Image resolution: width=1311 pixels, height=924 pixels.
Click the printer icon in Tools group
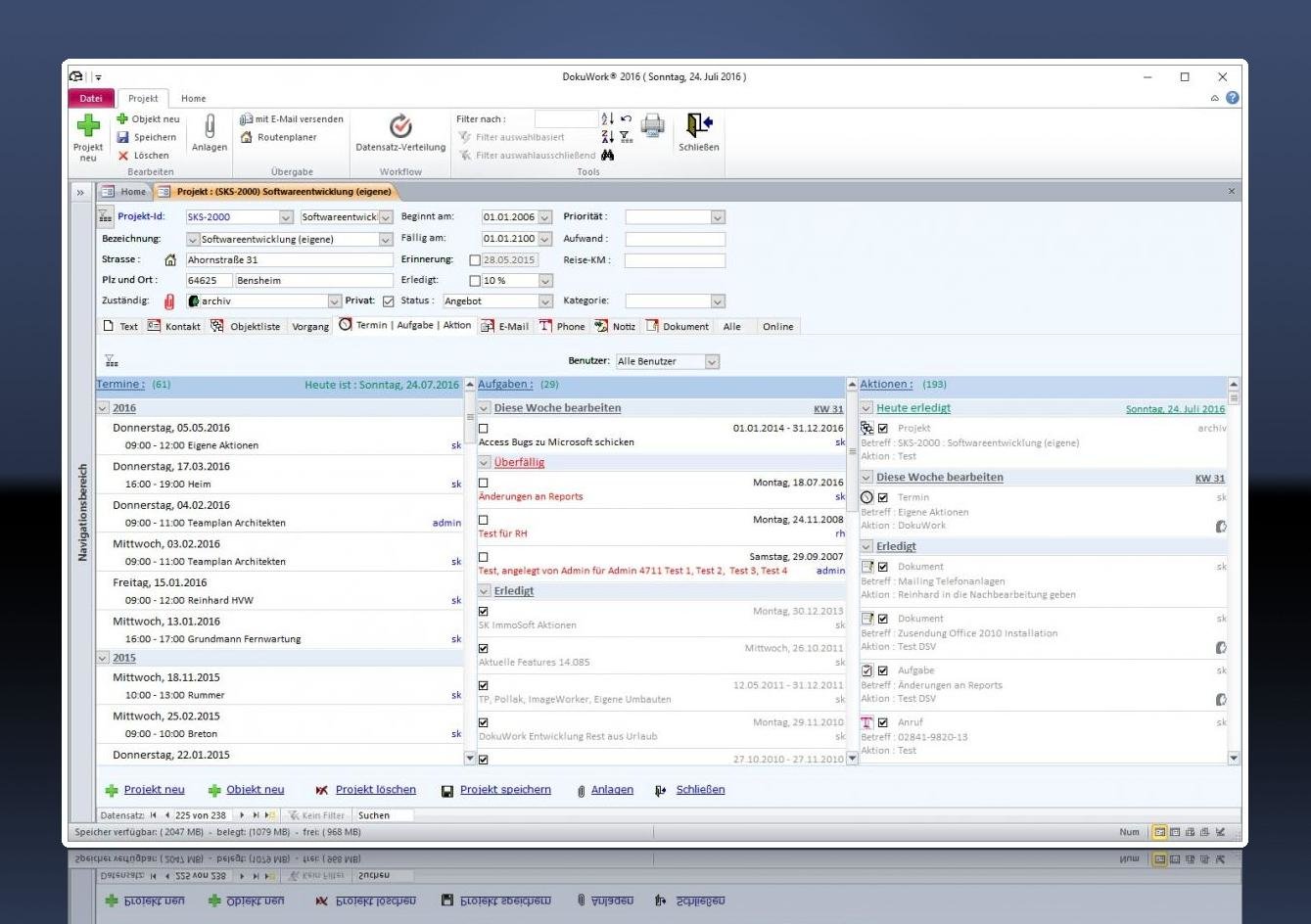point(653,125)
